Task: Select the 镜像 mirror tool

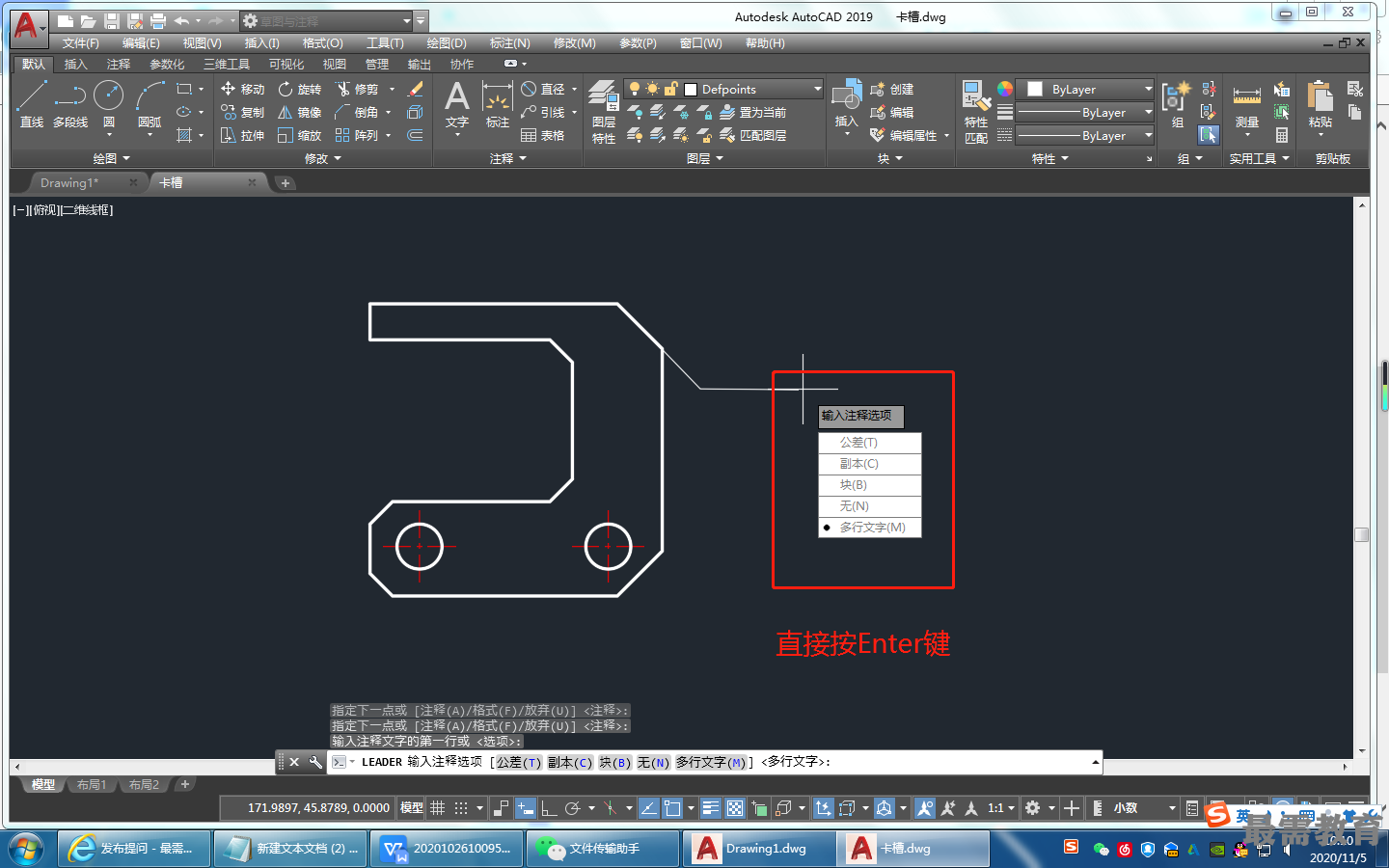Action: coord(299,112)
